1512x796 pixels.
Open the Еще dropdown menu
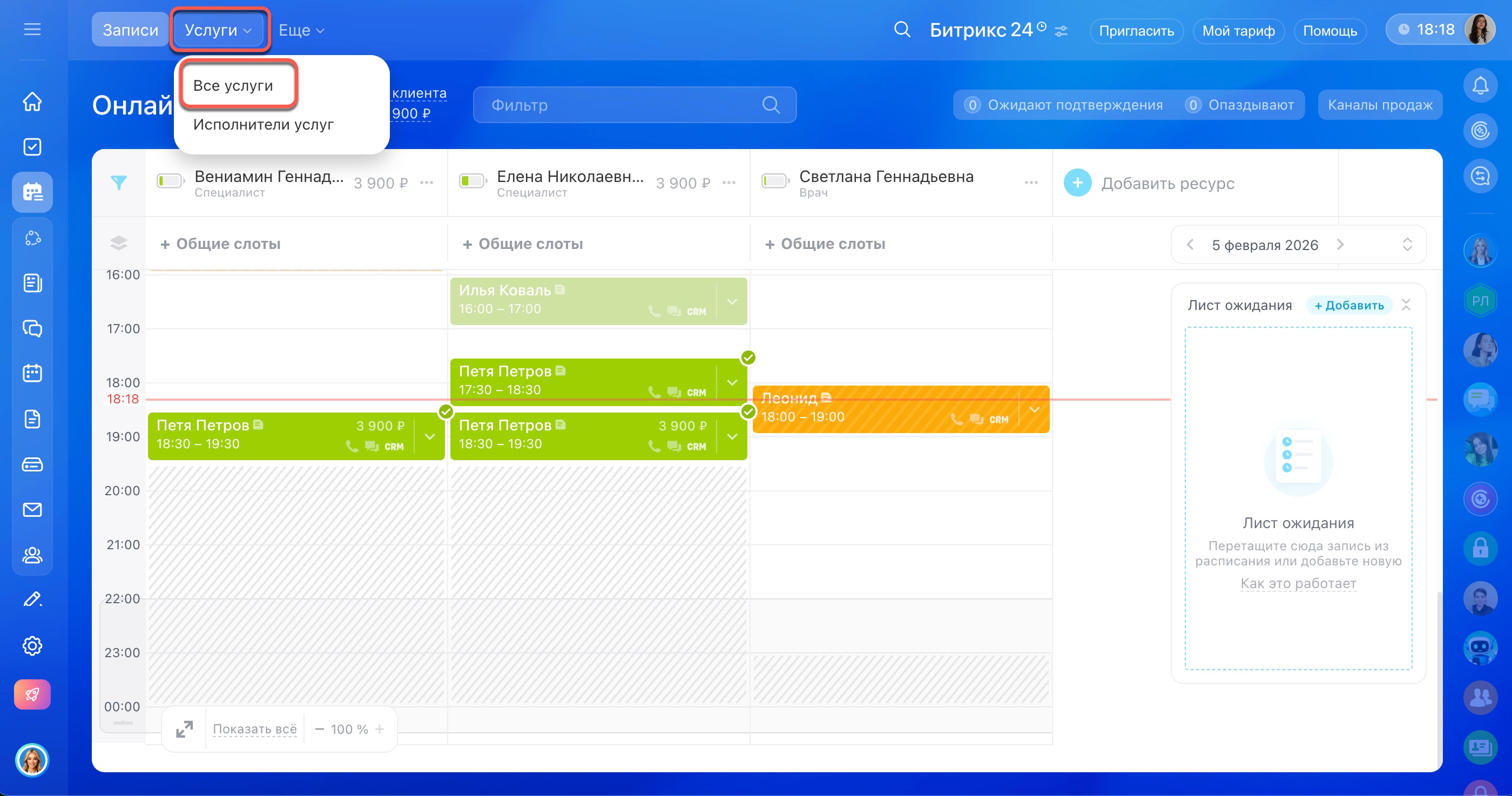coord(301,30)
